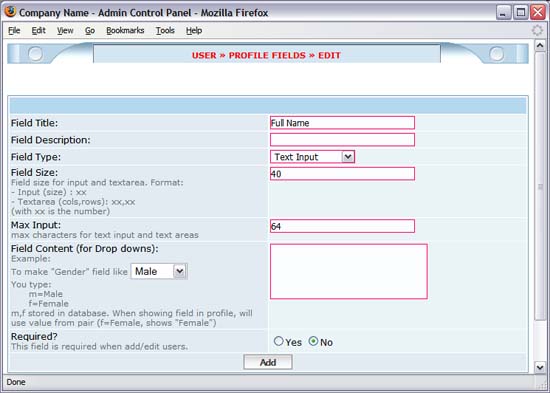This screenshot has width=550, height=393.
Task: Click the scrollbar up arrow
Action: click(x=540, y=45)
